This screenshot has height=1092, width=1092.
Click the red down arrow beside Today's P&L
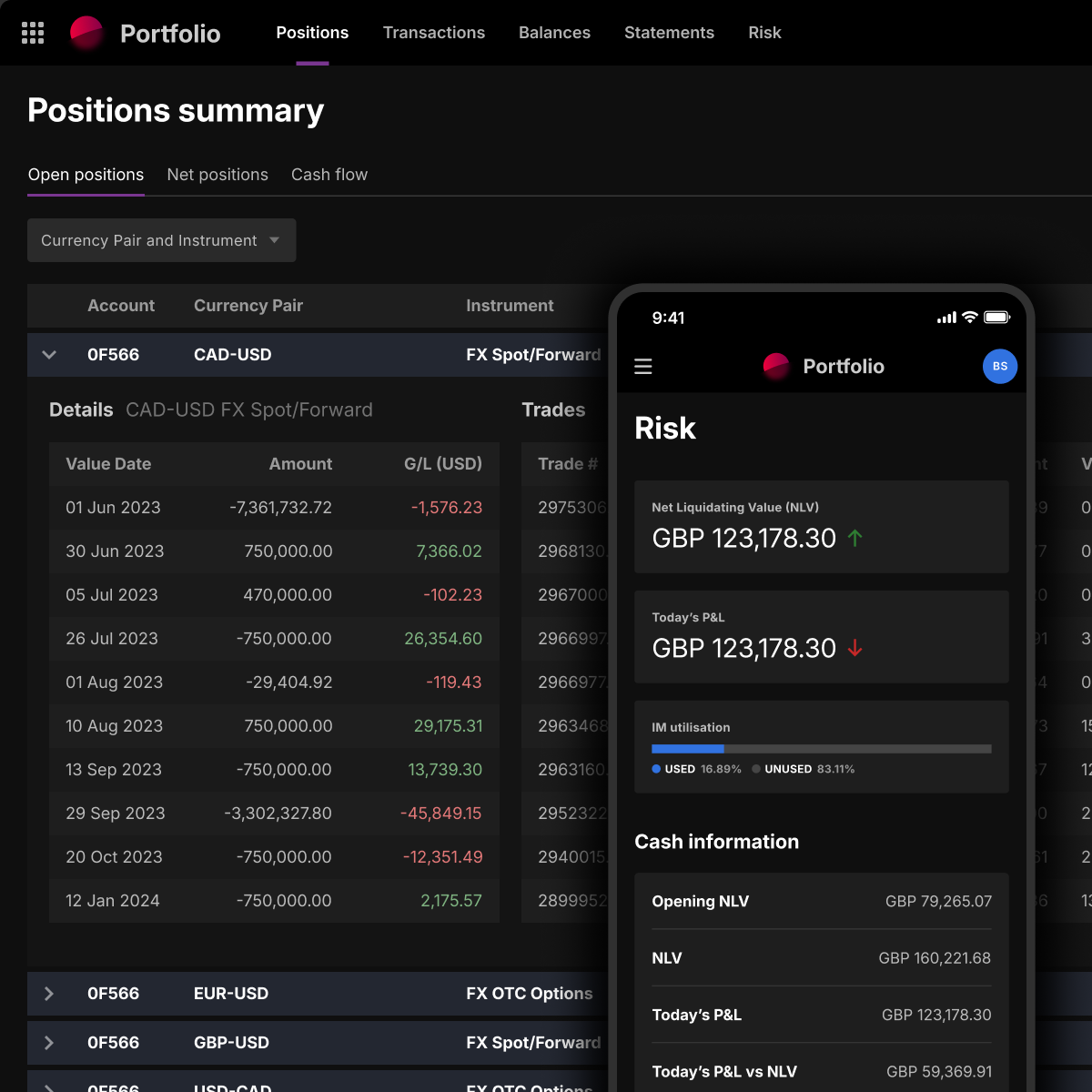[x=854, y=647]
